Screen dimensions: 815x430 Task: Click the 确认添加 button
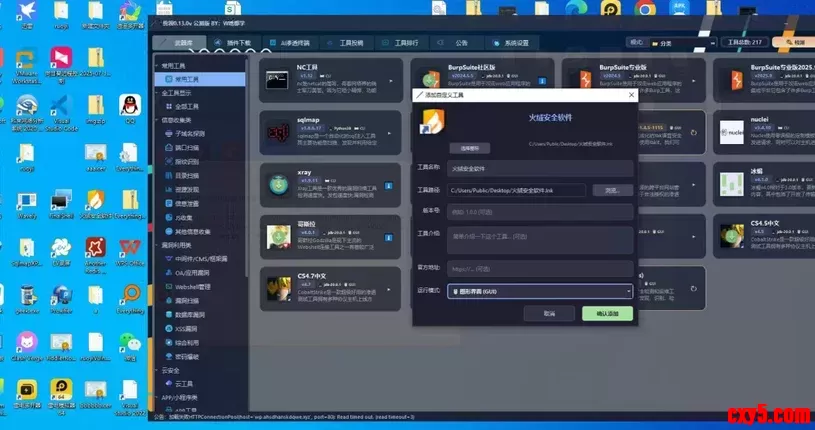pos(606,313)
